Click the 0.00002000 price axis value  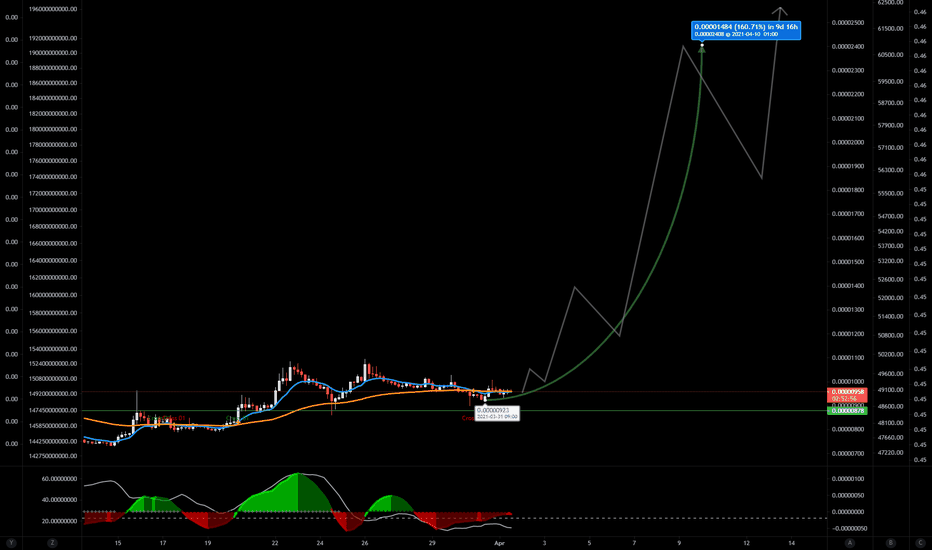pos(848,142)
